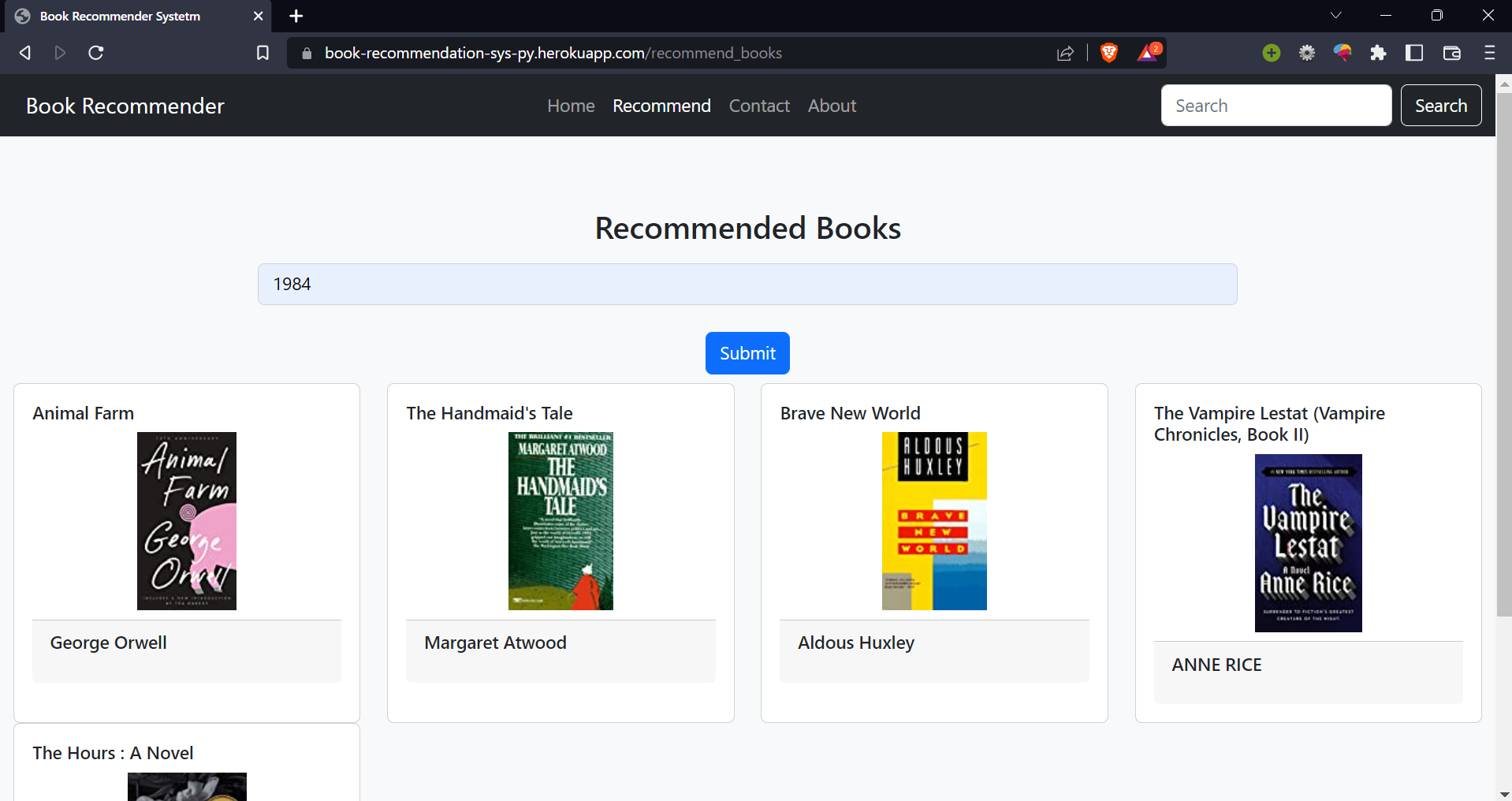Click the vertical scrollbar thumb

pos(1504,354)
